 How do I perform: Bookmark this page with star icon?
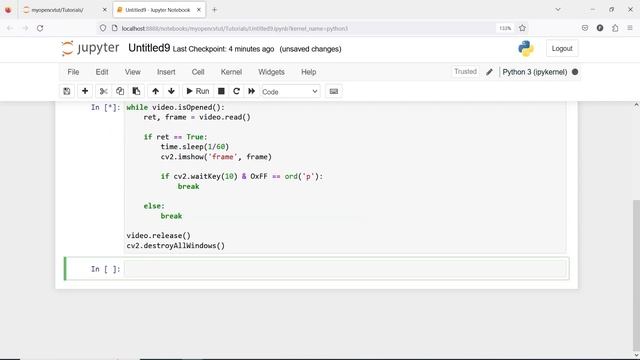pyautogui.click(x=522, y=28)
